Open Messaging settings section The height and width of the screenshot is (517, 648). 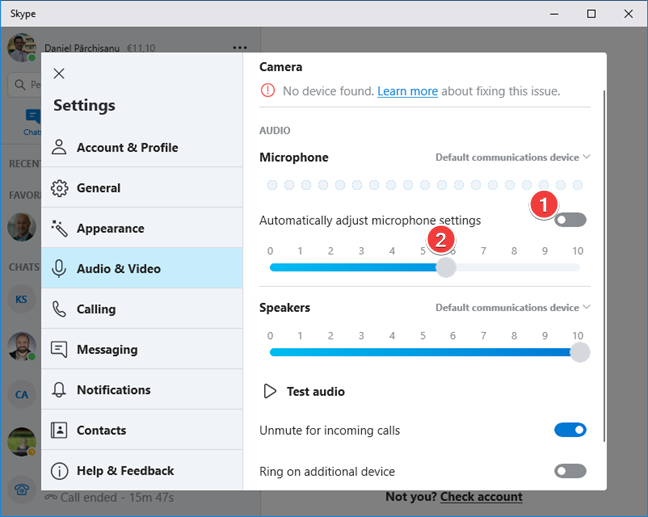(x=142, y=349)
